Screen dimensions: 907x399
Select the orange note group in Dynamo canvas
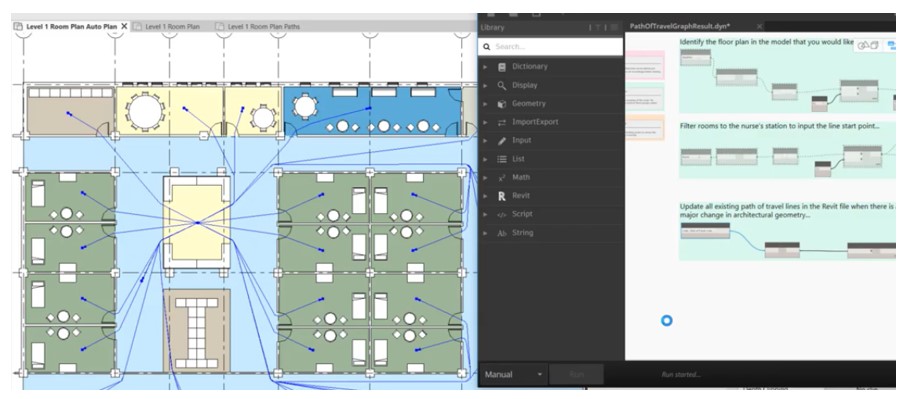(x=644, y=127)
